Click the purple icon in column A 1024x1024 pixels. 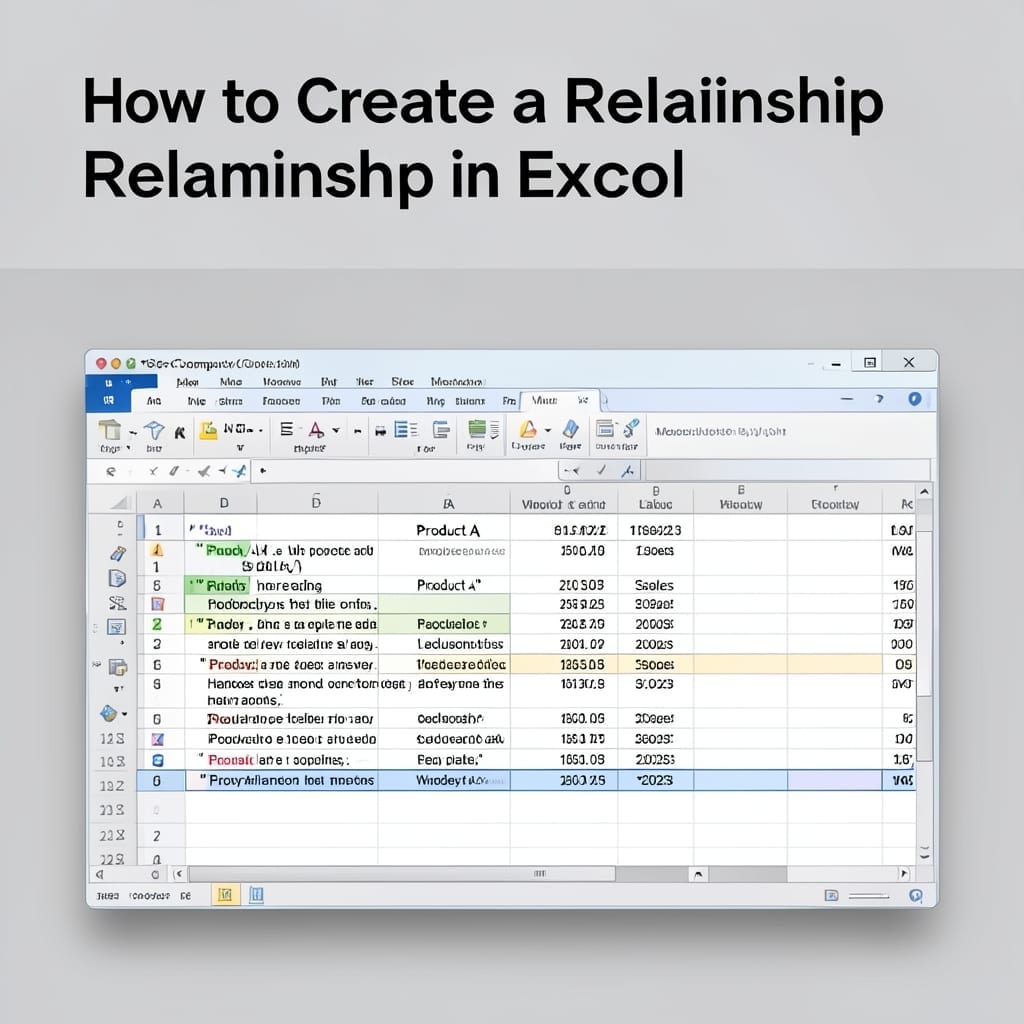point(157,739)
